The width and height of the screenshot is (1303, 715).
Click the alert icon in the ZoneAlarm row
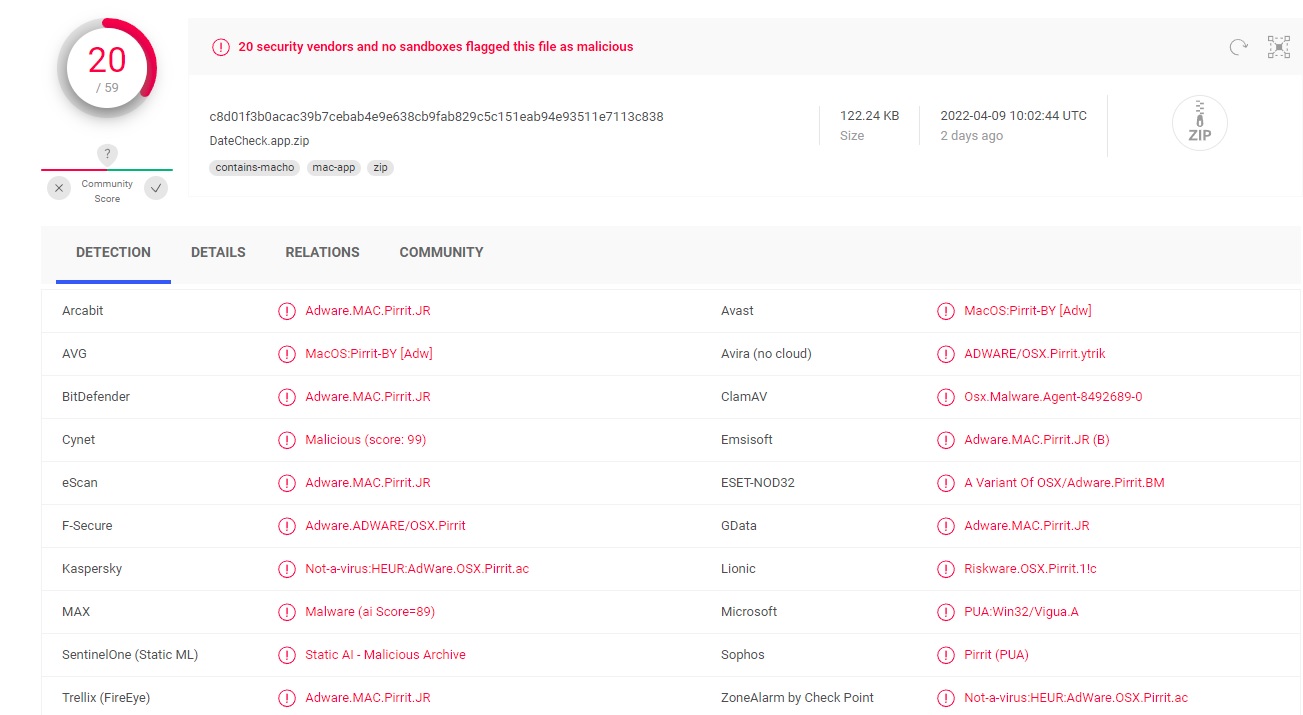tap(946, 698)
